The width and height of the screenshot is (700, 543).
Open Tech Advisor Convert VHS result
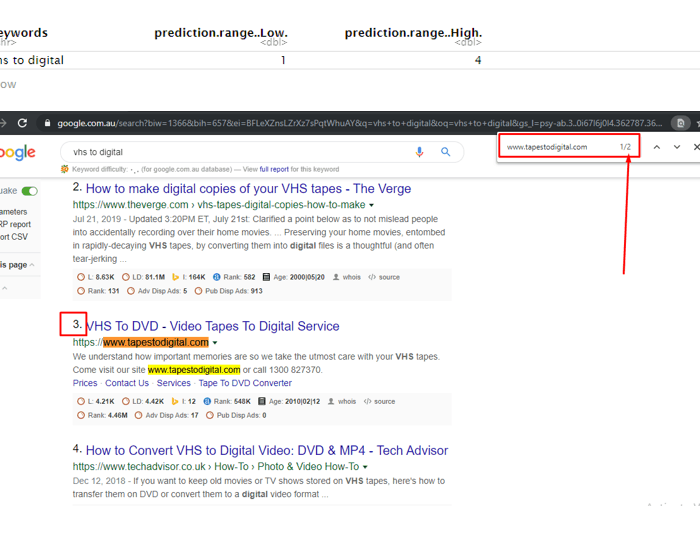267,450
